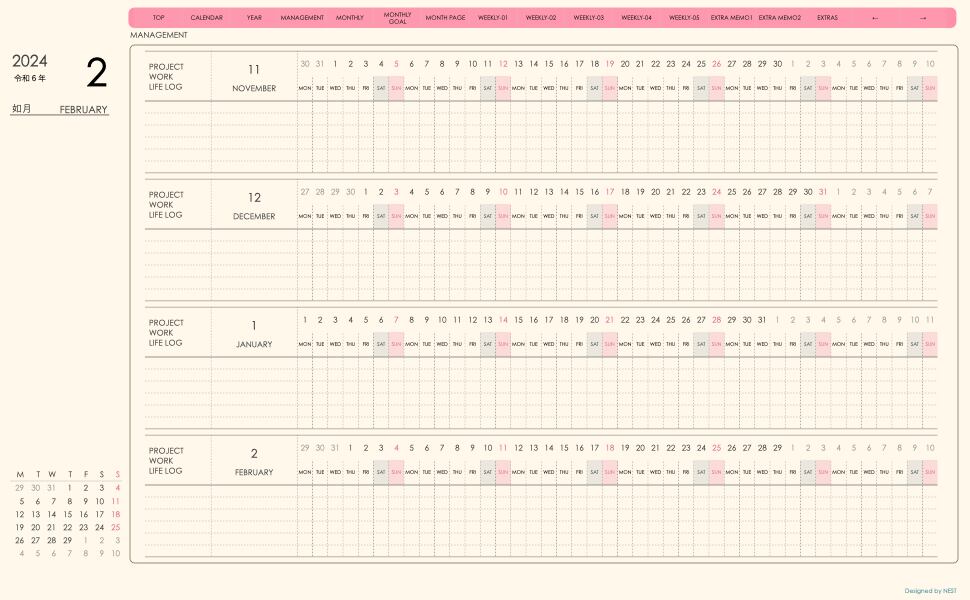Open the TOP tab
970x600 pixels.
(x=159, y=18)
